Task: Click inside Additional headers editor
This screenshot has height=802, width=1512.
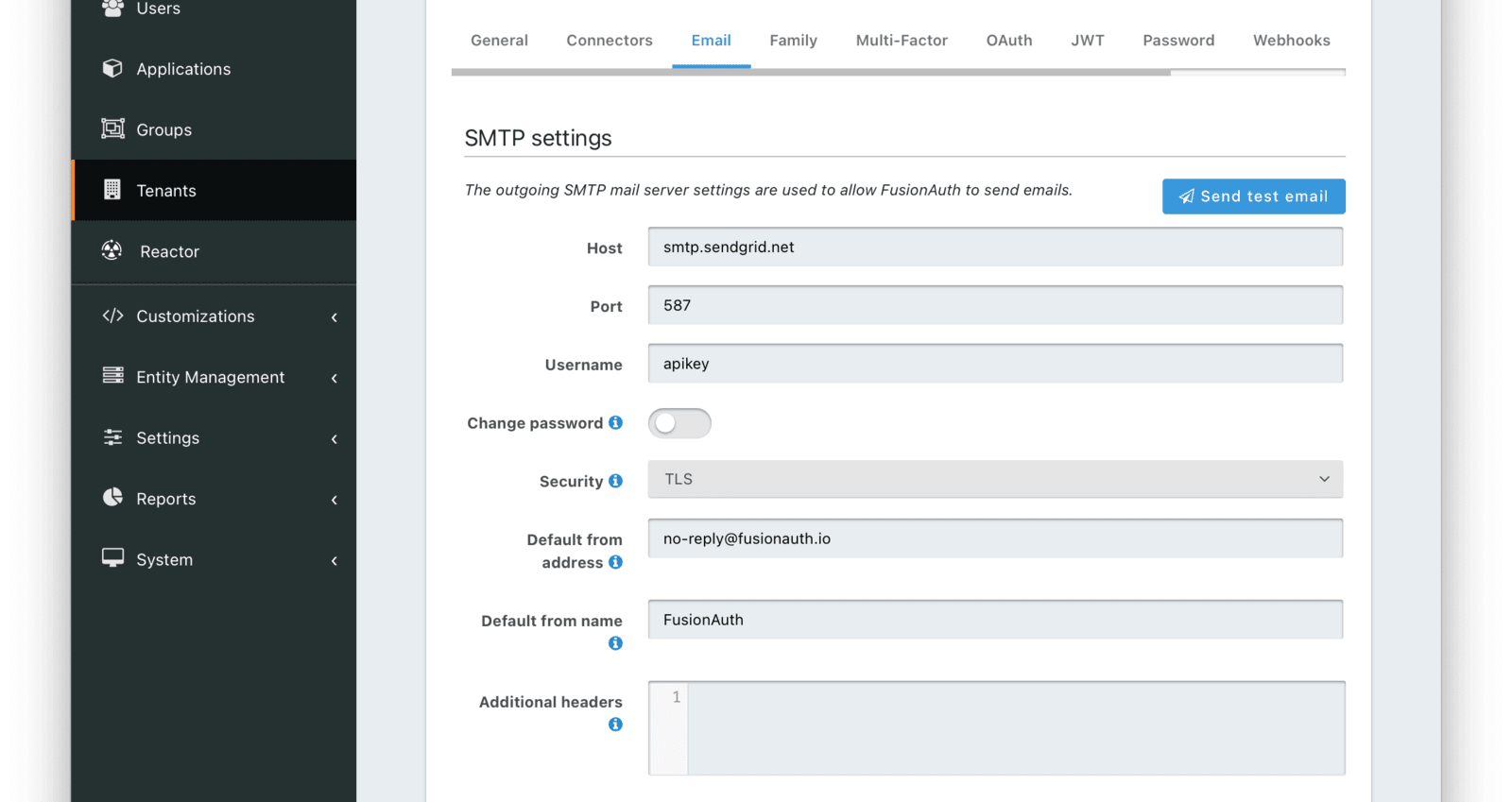Action: (x=1016, y=728)
